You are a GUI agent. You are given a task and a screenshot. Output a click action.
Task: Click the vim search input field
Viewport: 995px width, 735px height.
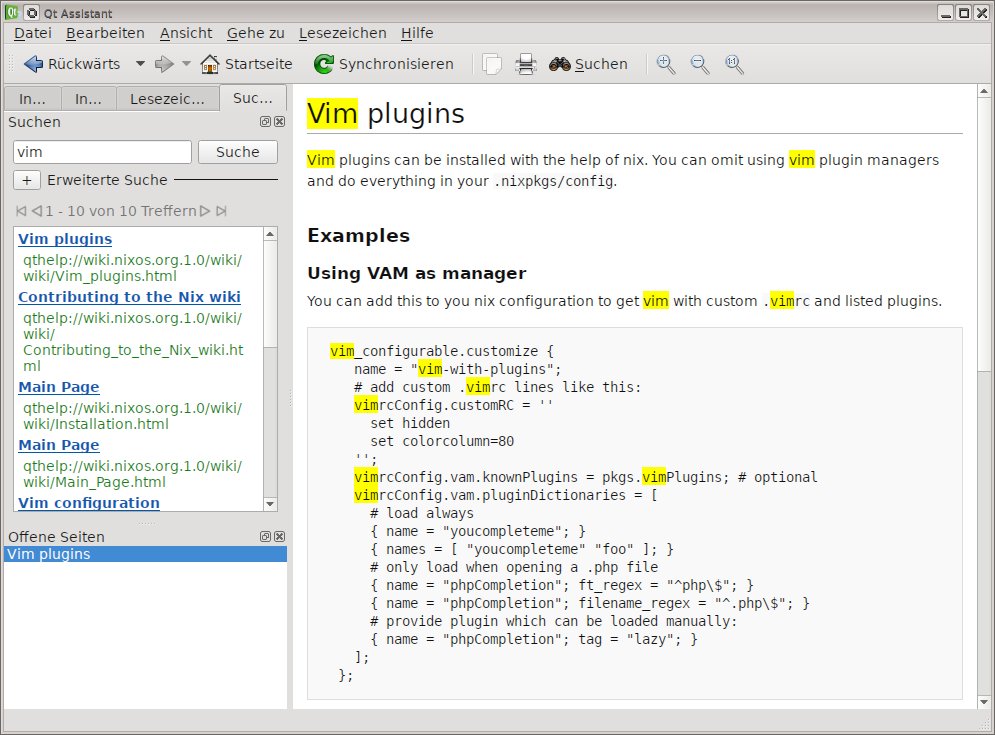point(102,152)
